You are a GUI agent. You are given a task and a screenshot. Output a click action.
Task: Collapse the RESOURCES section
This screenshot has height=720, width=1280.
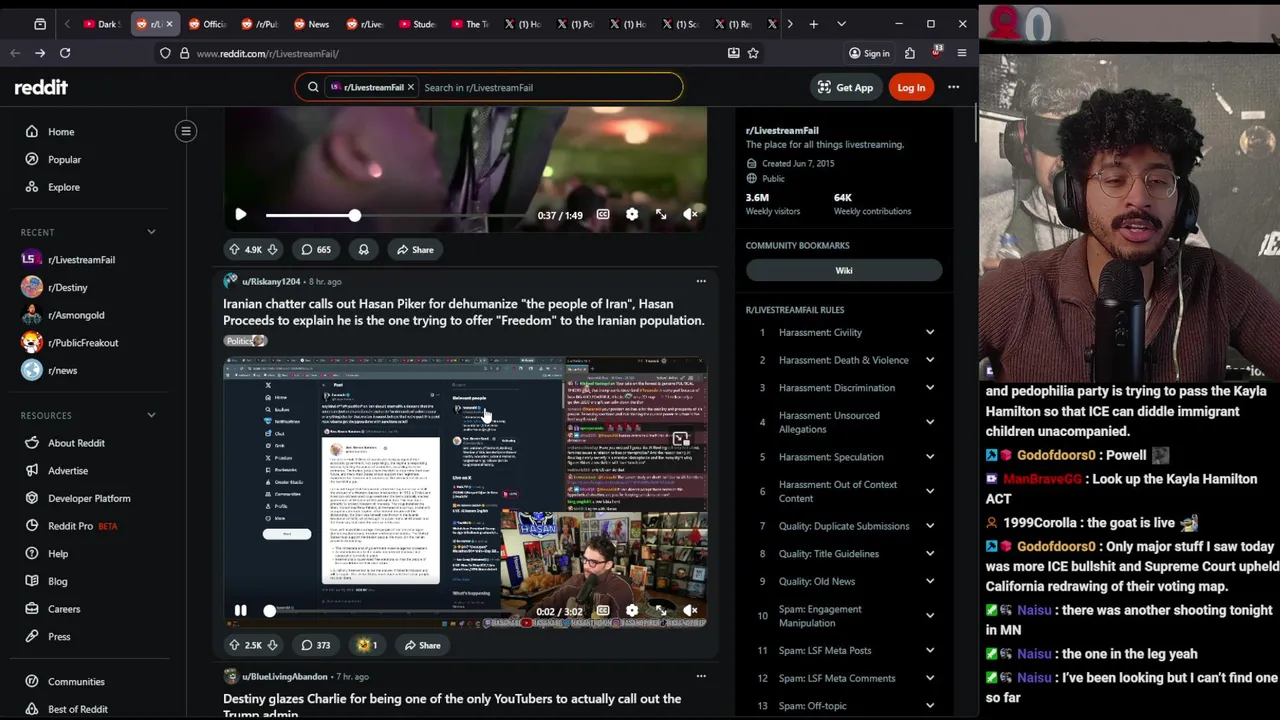[x=151, y=415]
